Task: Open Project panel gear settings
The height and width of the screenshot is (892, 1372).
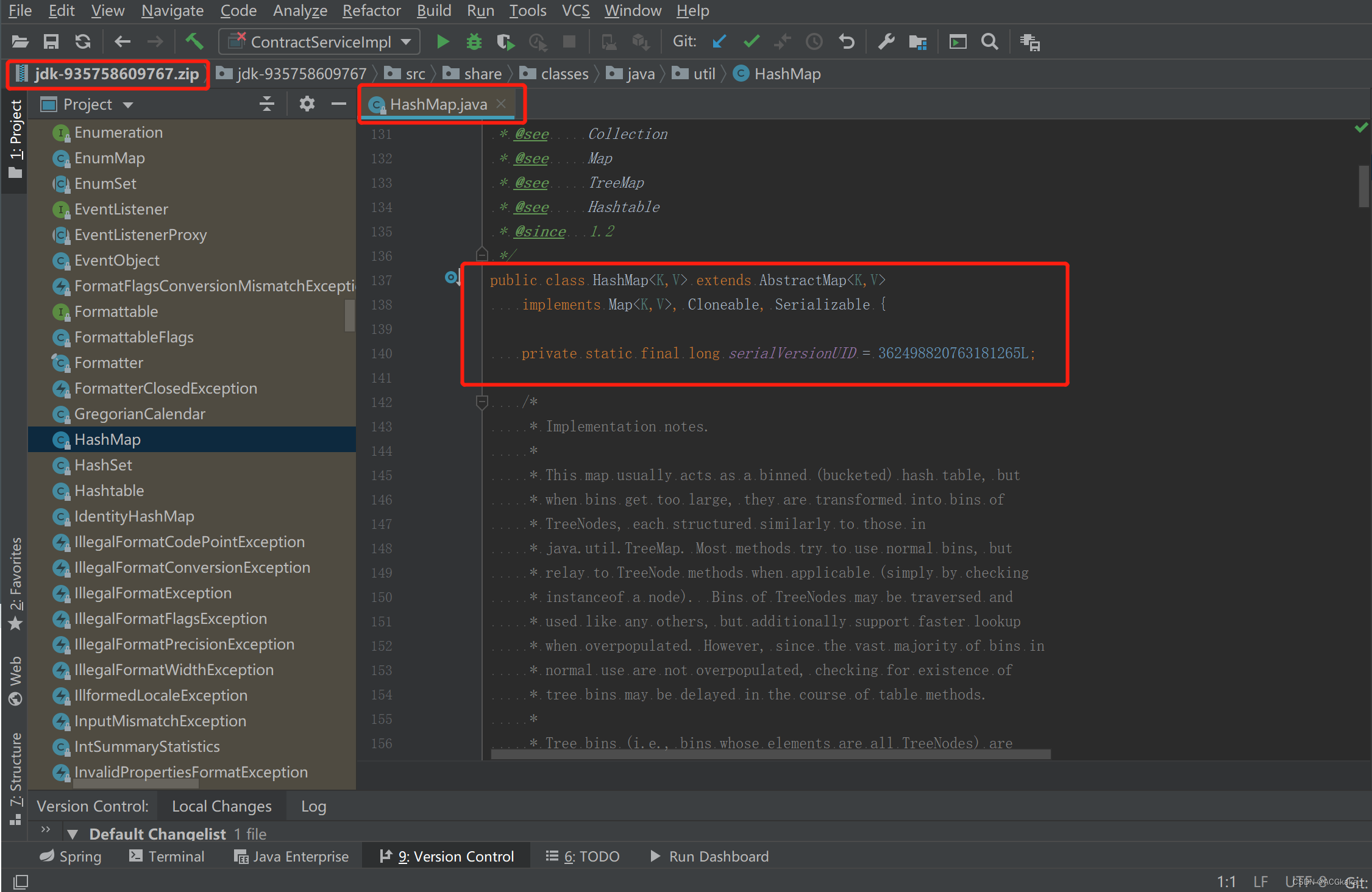Action: 307,104
